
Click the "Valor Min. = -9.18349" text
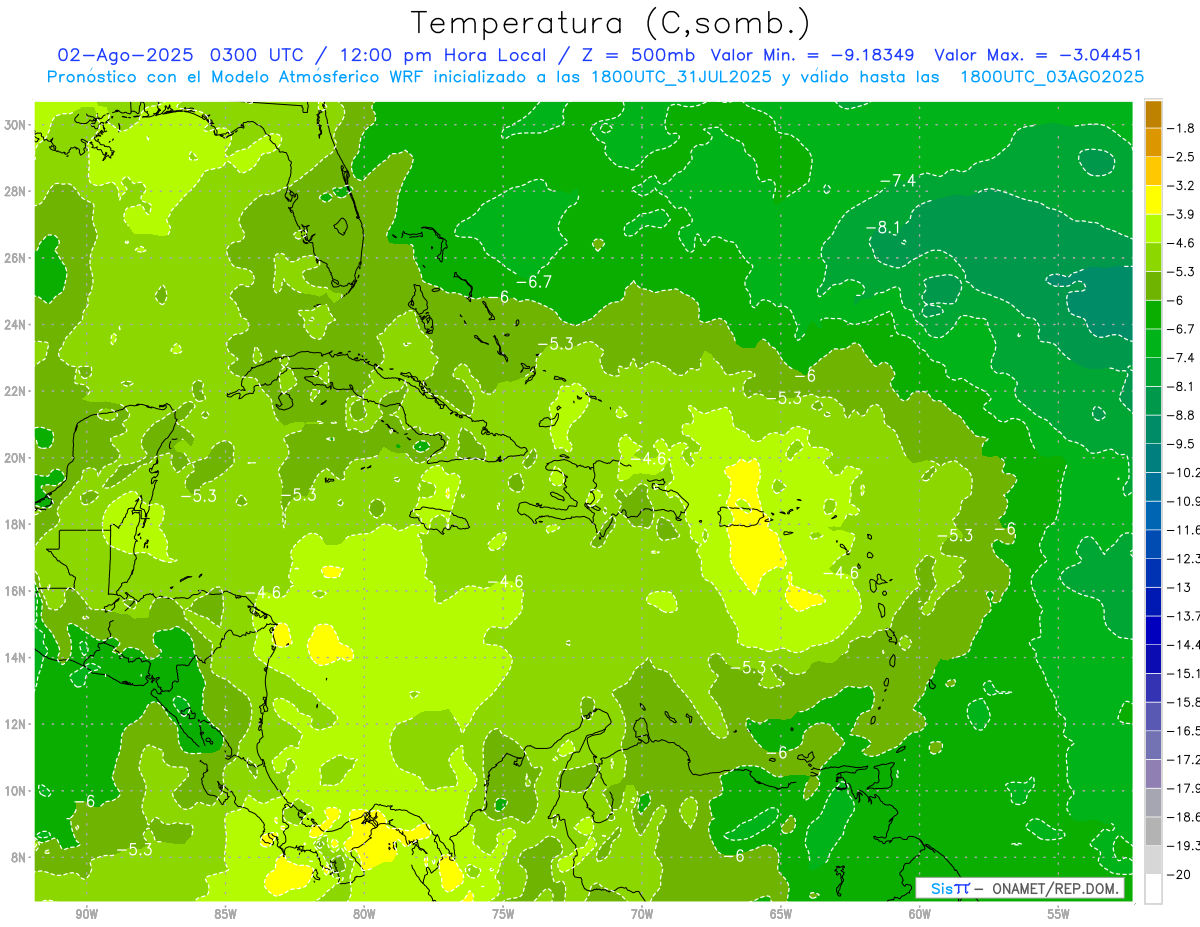[x=814, y=55]
